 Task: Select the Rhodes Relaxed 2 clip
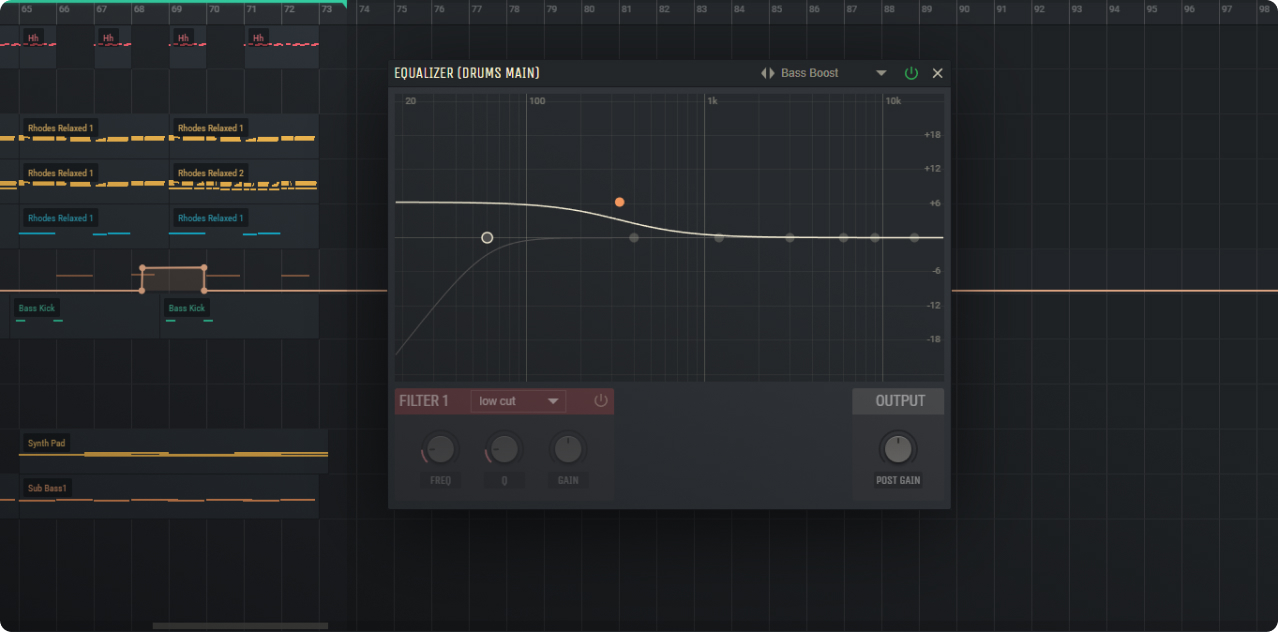(211, 173)
